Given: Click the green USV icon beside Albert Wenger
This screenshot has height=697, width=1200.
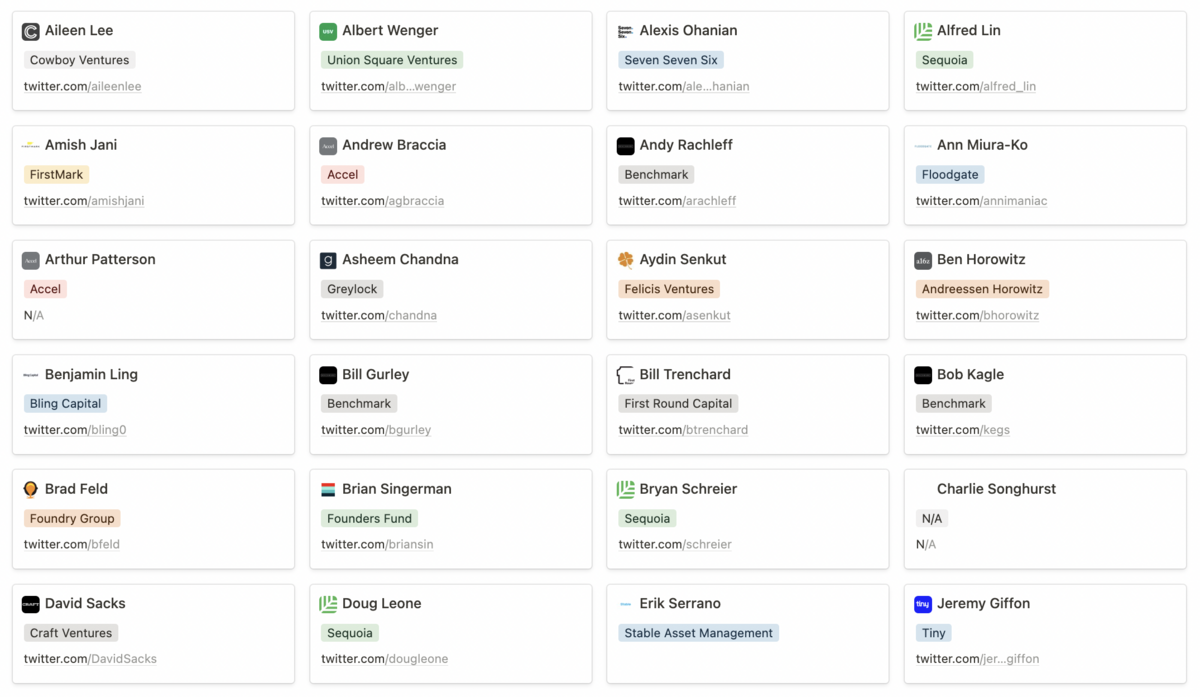Looking at the screenshot, I should [x=328, y=32].
